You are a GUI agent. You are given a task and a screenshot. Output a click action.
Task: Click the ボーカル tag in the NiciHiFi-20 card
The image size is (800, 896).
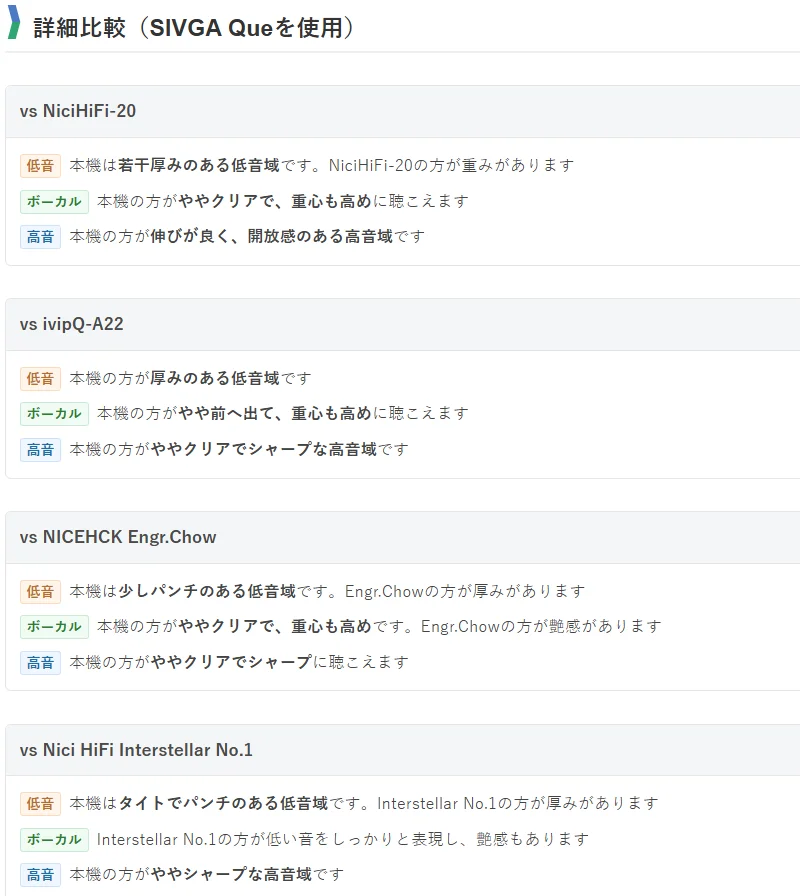tap(54, 202)
